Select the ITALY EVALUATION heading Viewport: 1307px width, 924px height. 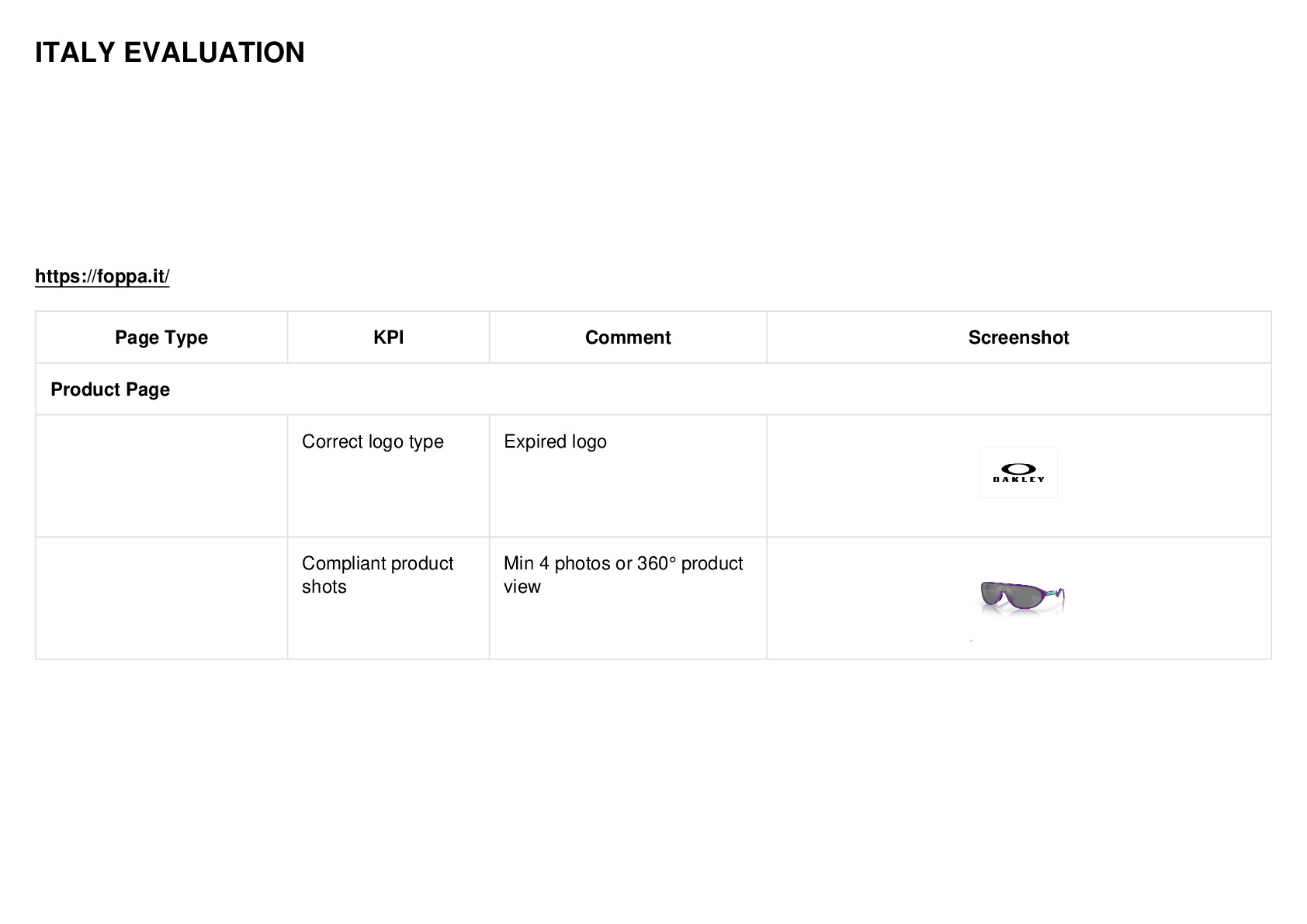[170, 53]
